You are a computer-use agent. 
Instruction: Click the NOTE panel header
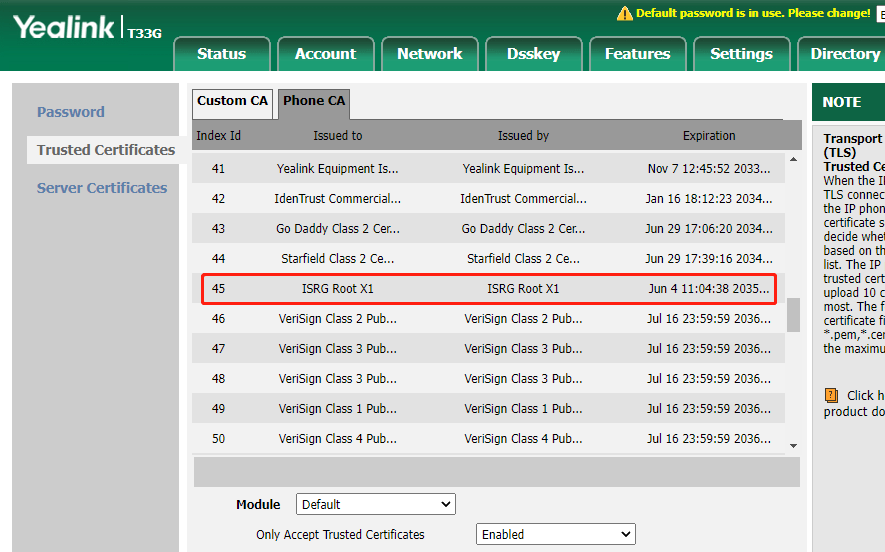(x=848, y=102)
